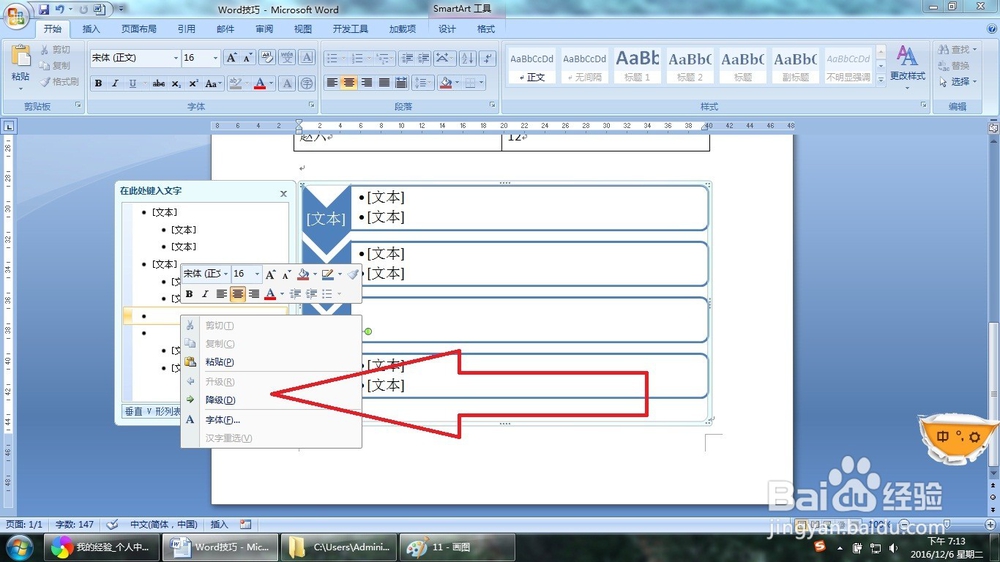The image size is (1000, 562).
Task: Open font color dropdown arrow in ribbon
Action: (271, 84)
